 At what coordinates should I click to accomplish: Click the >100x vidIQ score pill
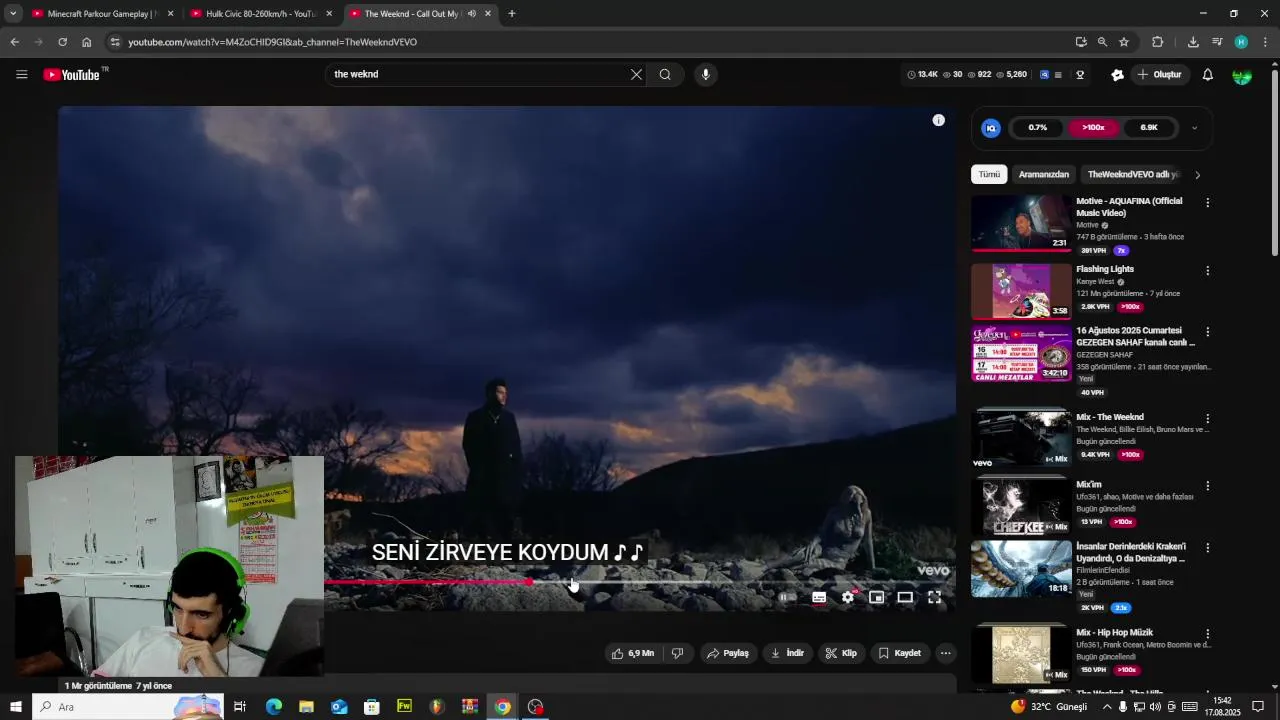tap(1093, 128)
